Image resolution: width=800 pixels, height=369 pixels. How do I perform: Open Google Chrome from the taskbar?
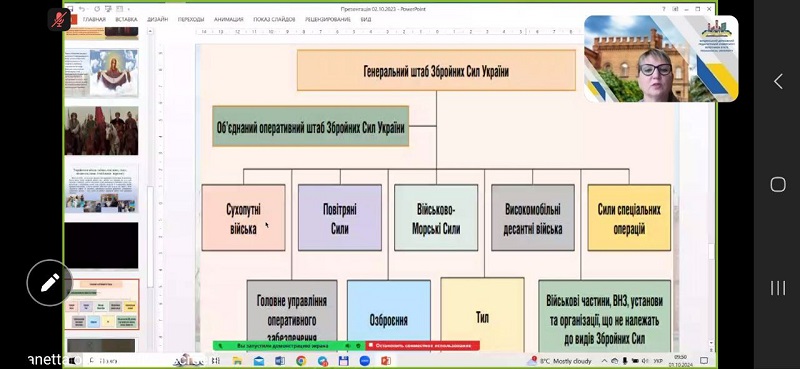(301, 361)
